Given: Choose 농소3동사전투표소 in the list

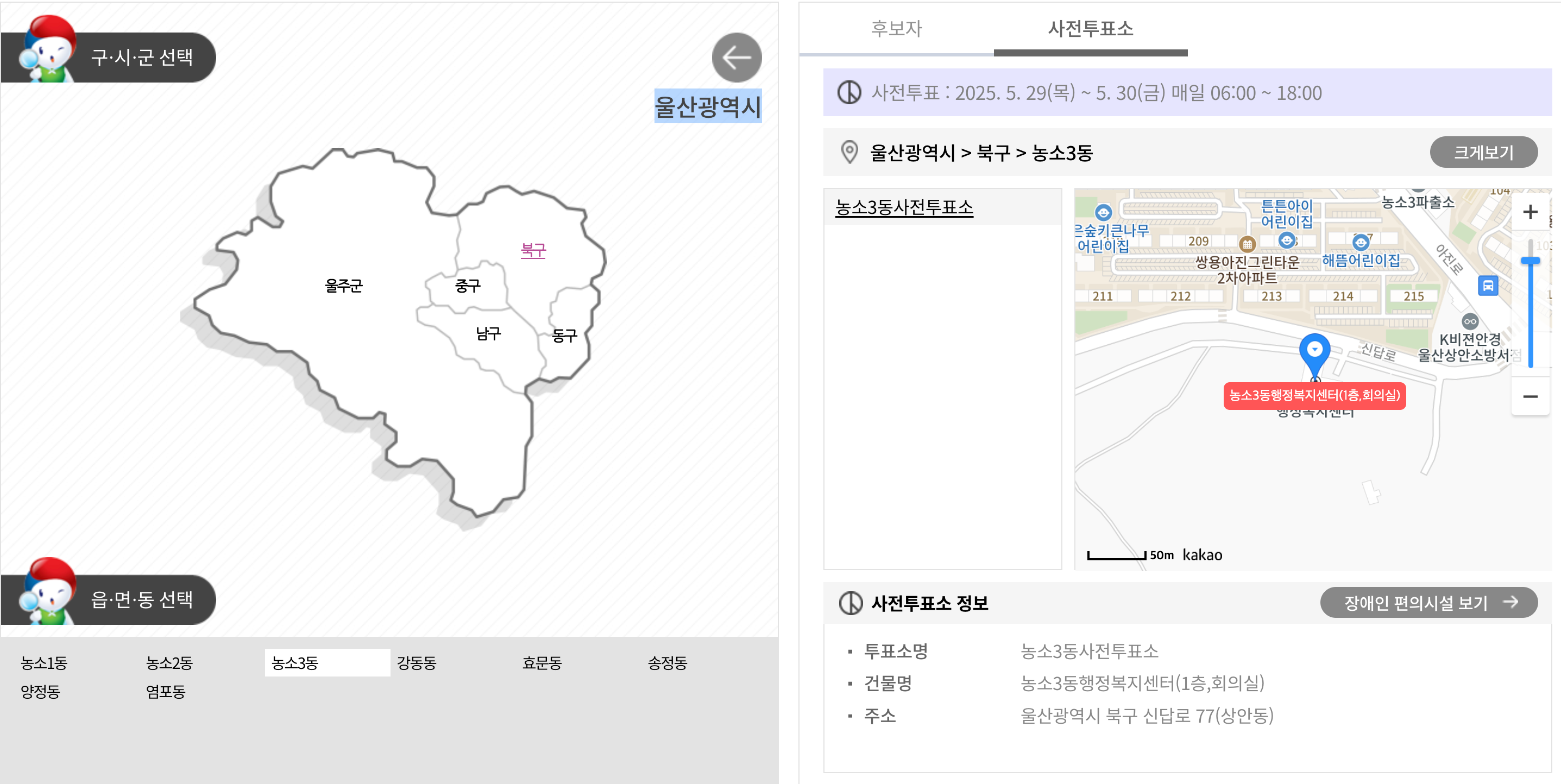Looking at the screenshot, I should tap(903, 208).
